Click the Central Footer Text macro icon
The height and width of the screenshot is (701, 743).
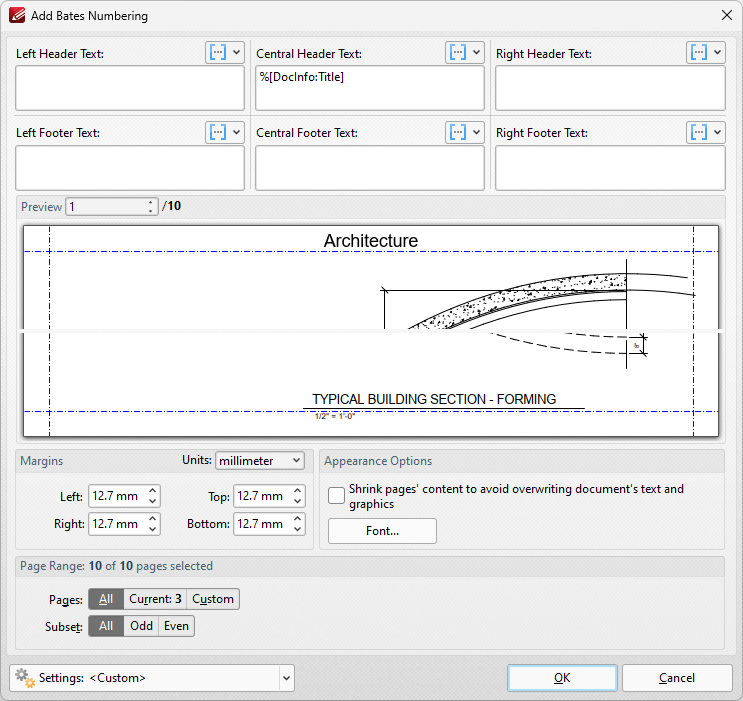pyautogui.click(x=458, y=132)
